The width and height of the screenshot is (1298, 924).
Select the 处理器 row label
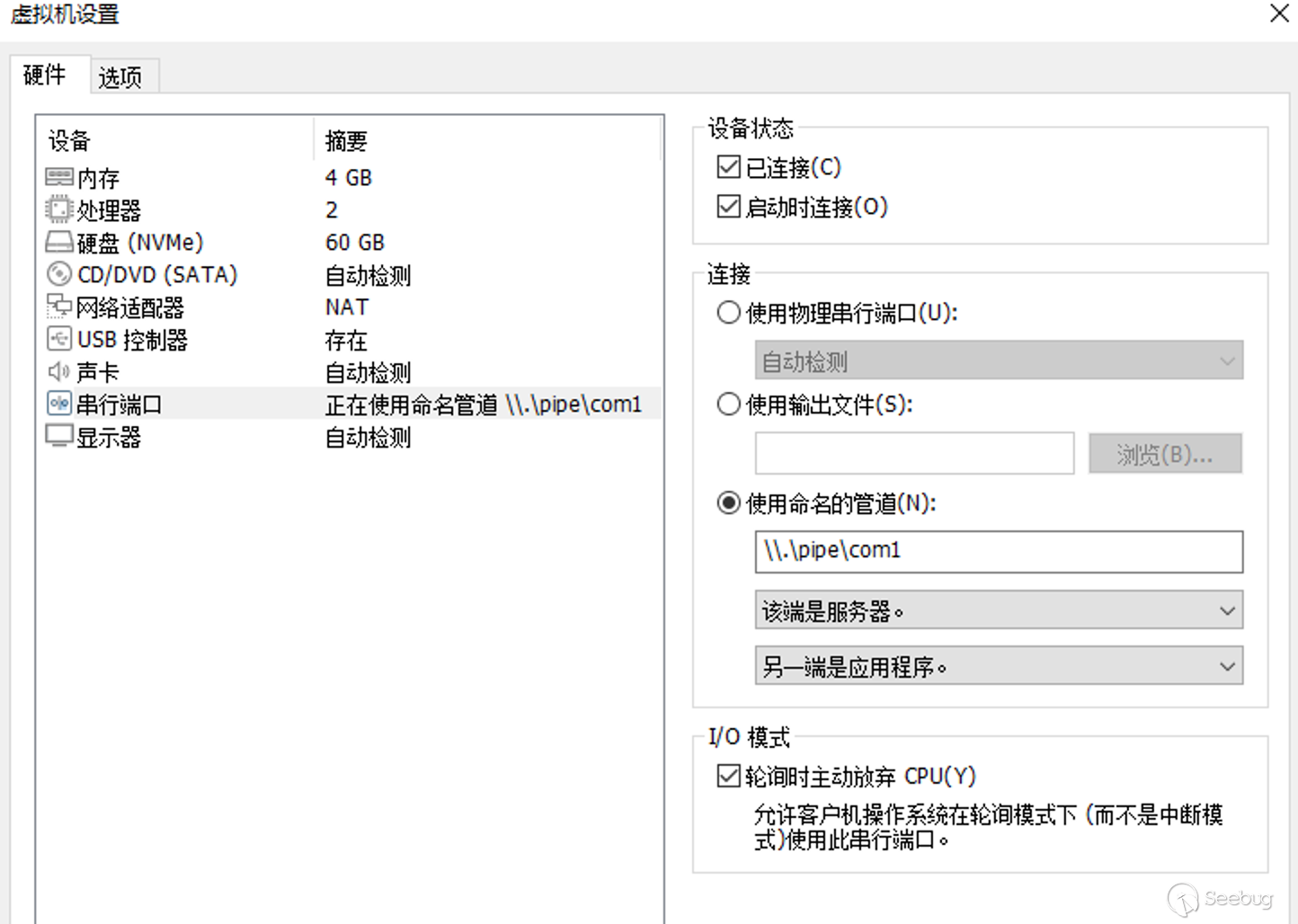coord(109,210)
